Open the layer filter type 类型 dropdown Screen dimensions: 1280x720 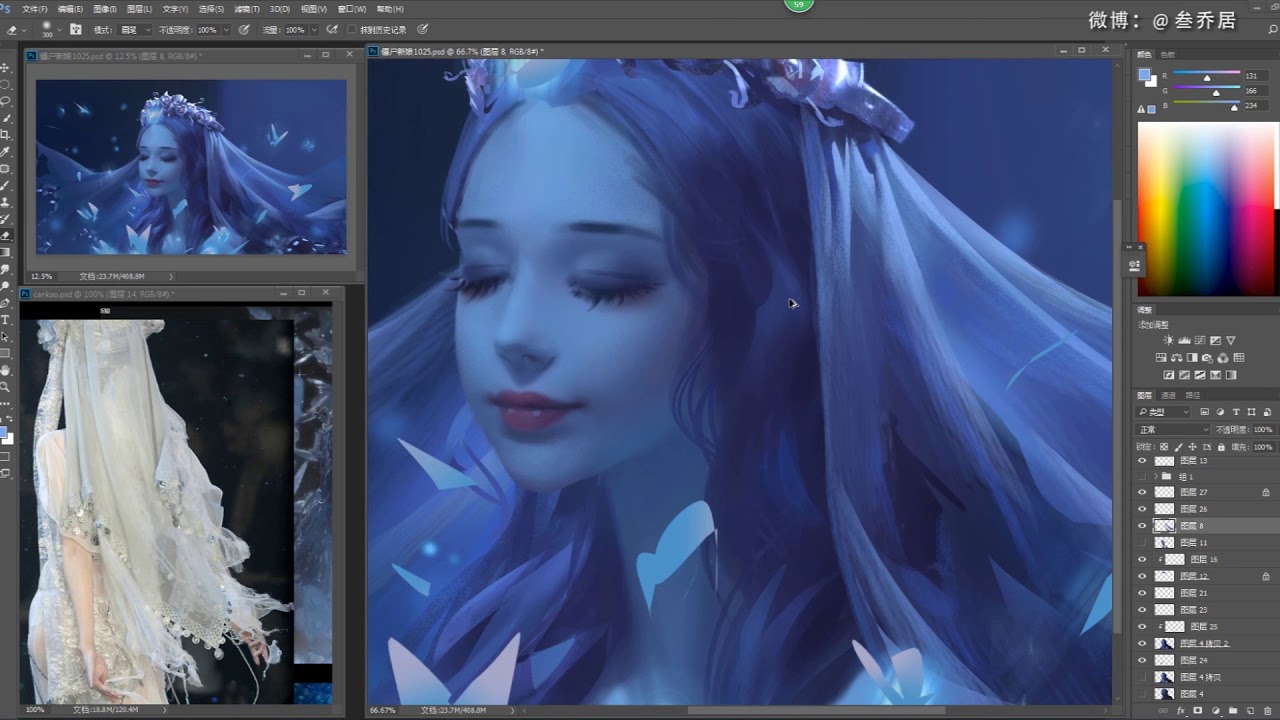coord(1163,412)
